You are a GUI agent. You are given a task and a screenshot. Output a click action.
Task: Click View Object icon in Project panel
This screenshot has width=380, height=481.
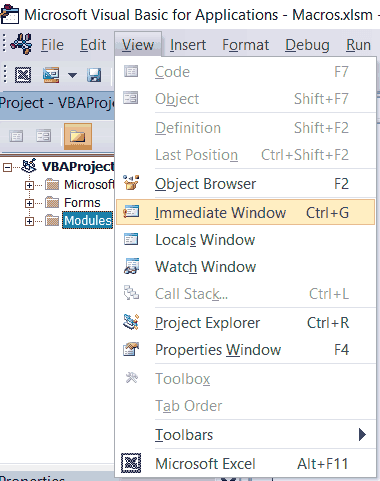(x=43, y=136)
